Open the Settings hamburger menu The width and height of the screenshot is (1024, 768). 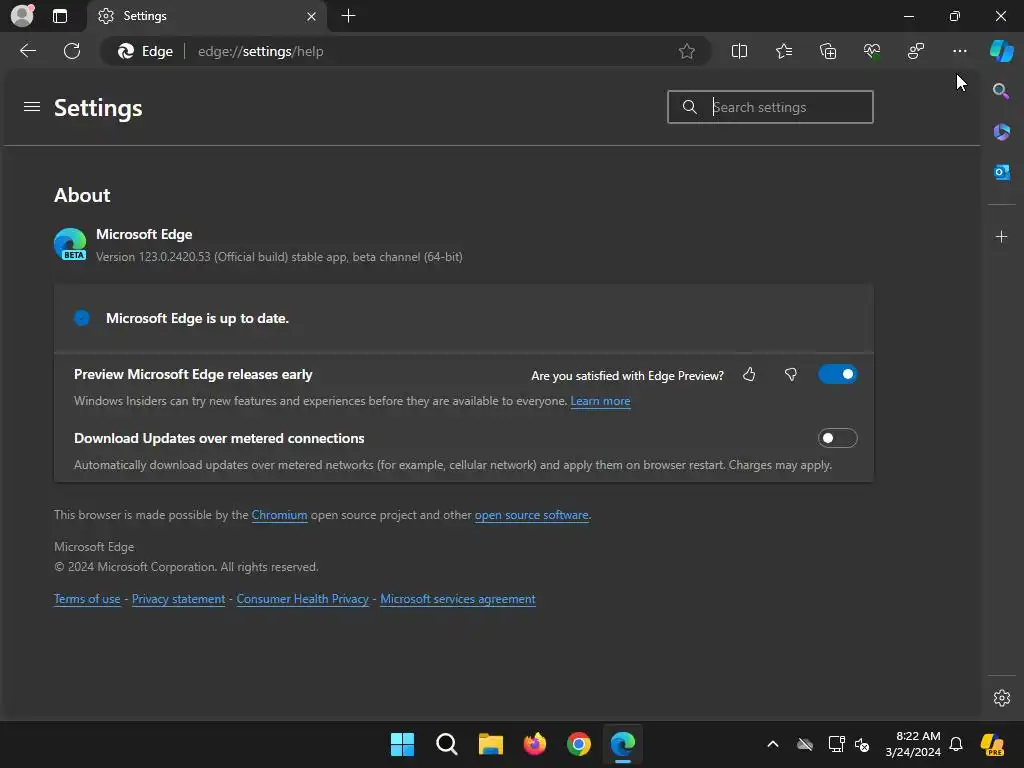click(32, 106)
